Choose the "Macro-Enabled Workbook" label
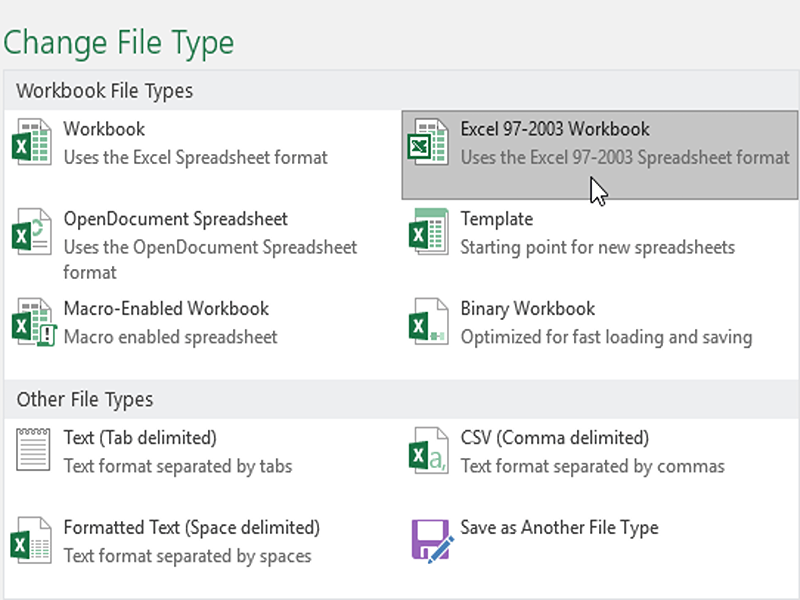 (166, 309)
